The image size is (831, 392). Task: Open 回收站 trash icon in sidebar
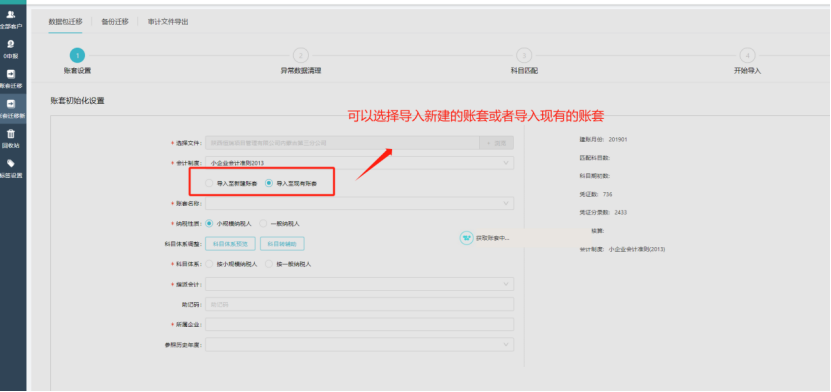[11, 138]
